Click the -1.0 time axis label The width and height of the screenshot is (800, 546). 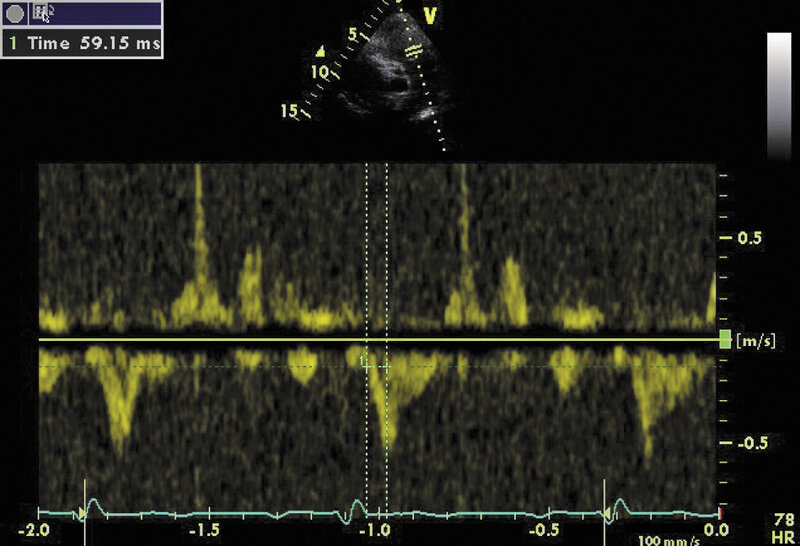(x=374, y=531)
